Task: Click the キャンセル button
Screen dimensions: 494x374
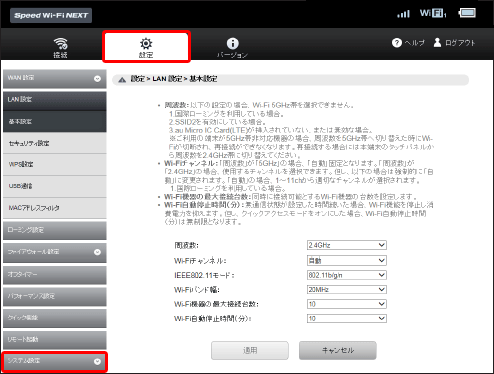Action: (338, 350)
